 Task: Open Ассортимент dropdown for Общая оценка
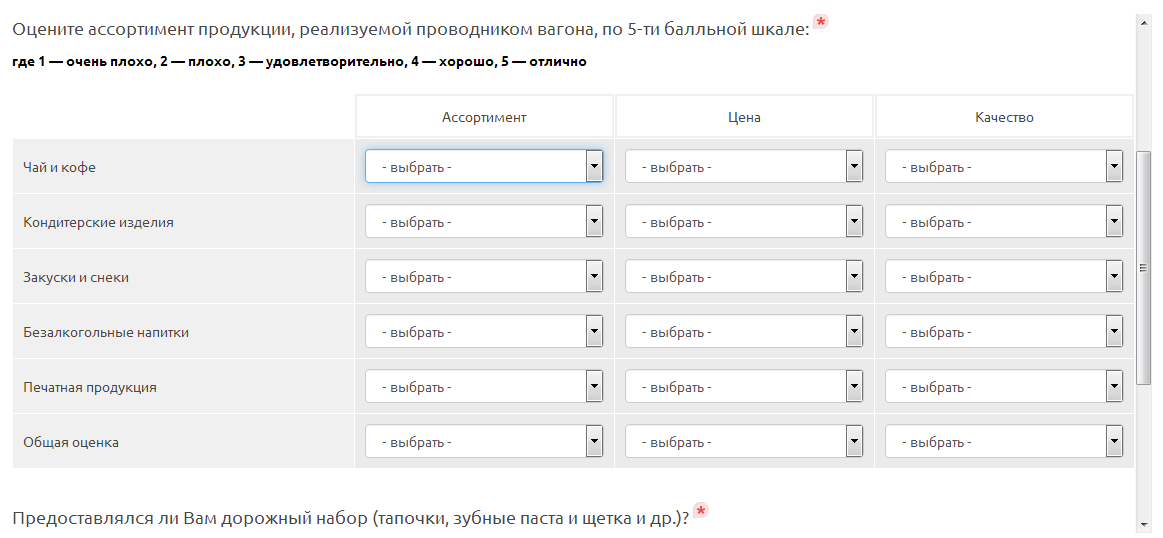484,441
